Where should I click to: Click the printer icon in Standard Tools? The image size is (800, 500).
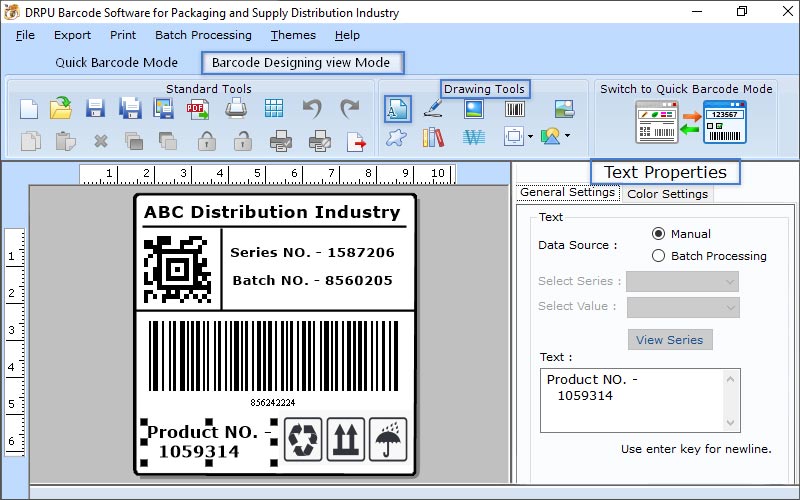236,108
